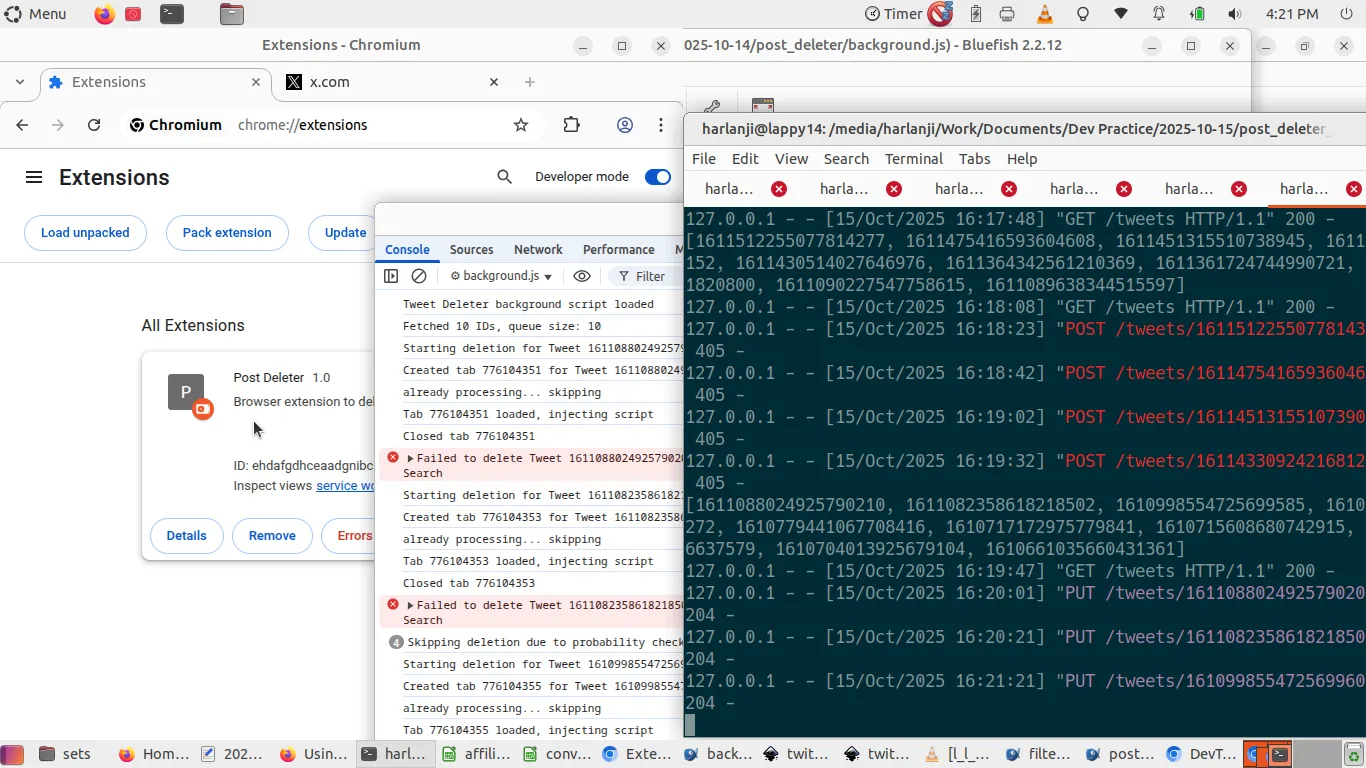This screenshot has height=768, width=1366.
Task: Open the background.js context dropdown
Action: 501,276
